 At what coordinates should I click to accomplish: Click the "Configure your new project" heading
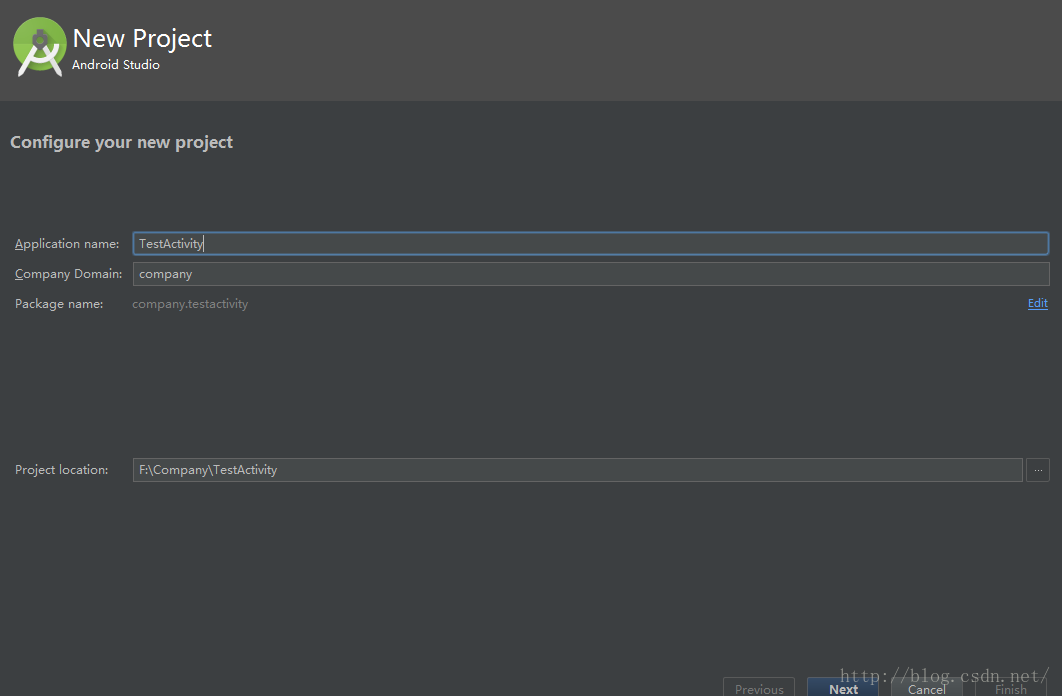(121, 143)
